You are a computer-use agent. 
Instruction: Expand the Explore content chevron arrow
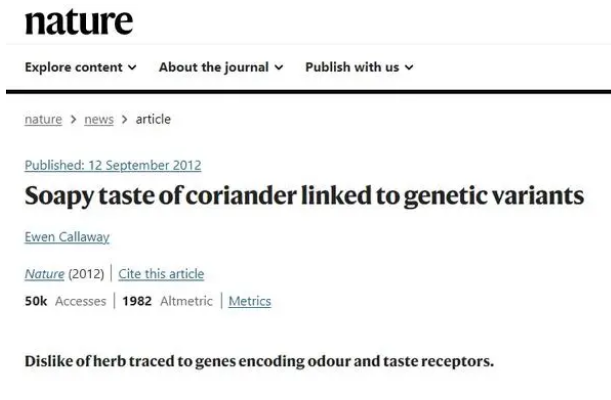pos(132,67)
